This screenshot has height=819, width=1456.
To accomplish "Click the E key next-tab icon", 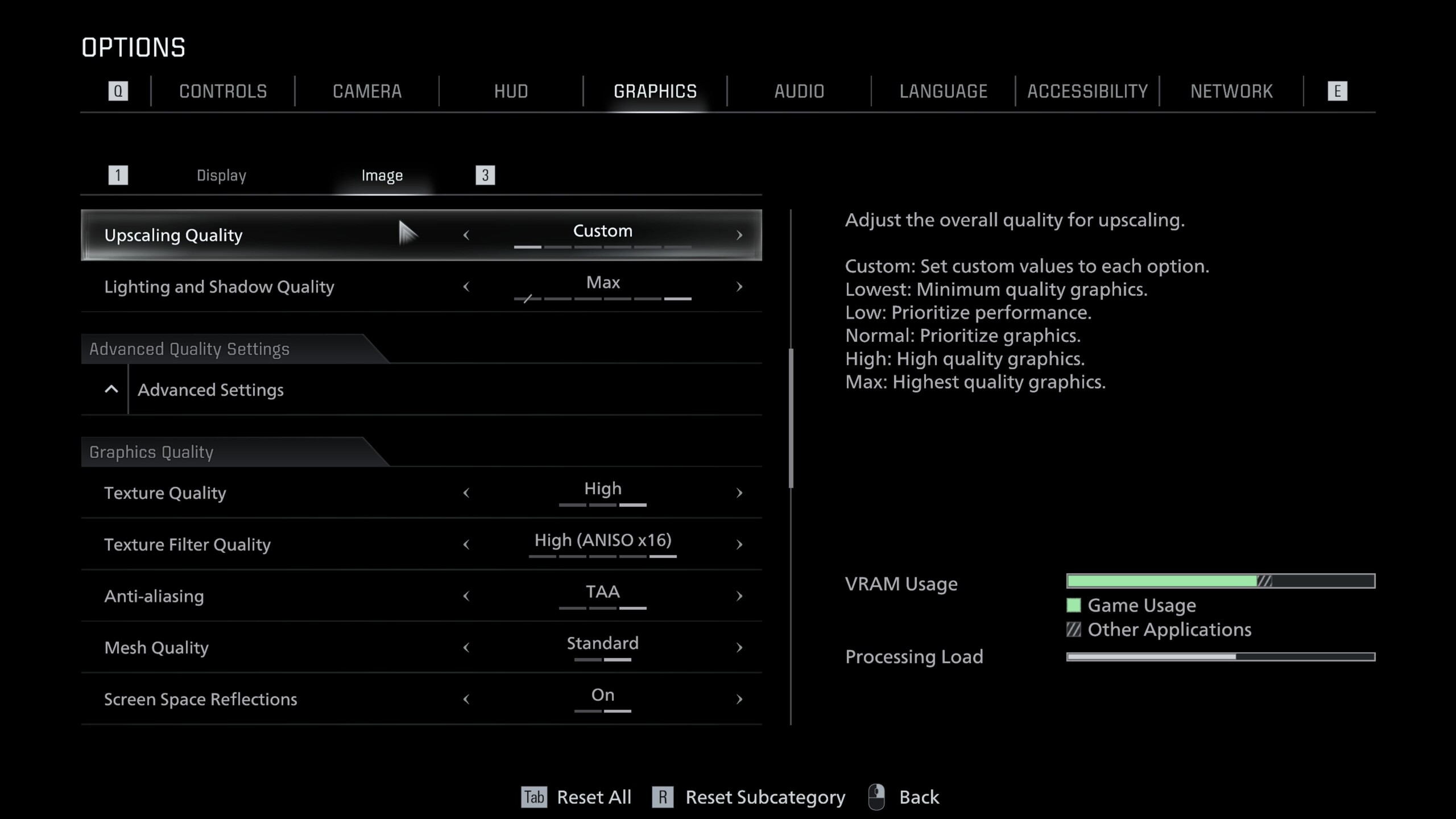I will coord(1337,91).
